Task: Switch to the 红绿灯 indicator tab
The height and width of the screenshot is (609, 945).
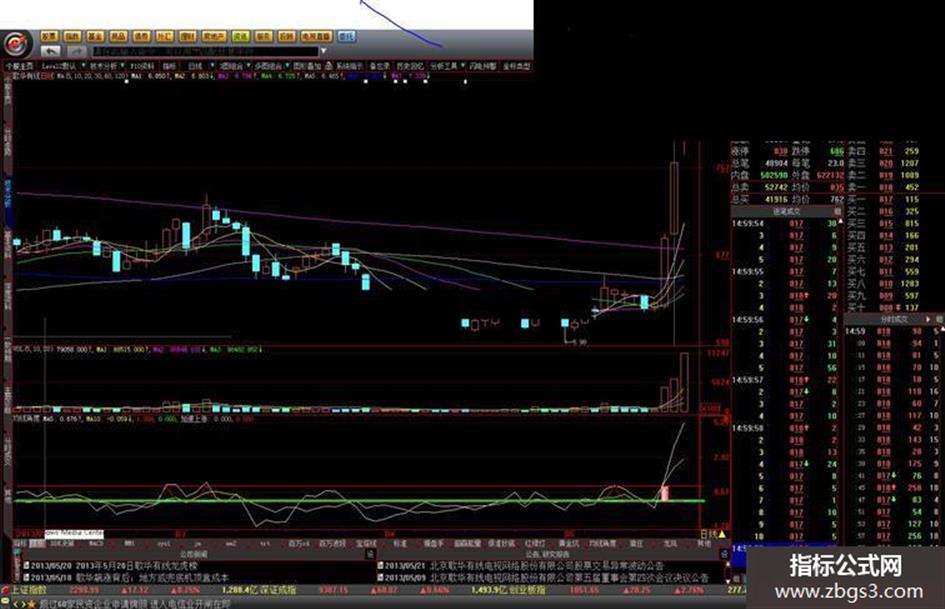Action: 535,543
